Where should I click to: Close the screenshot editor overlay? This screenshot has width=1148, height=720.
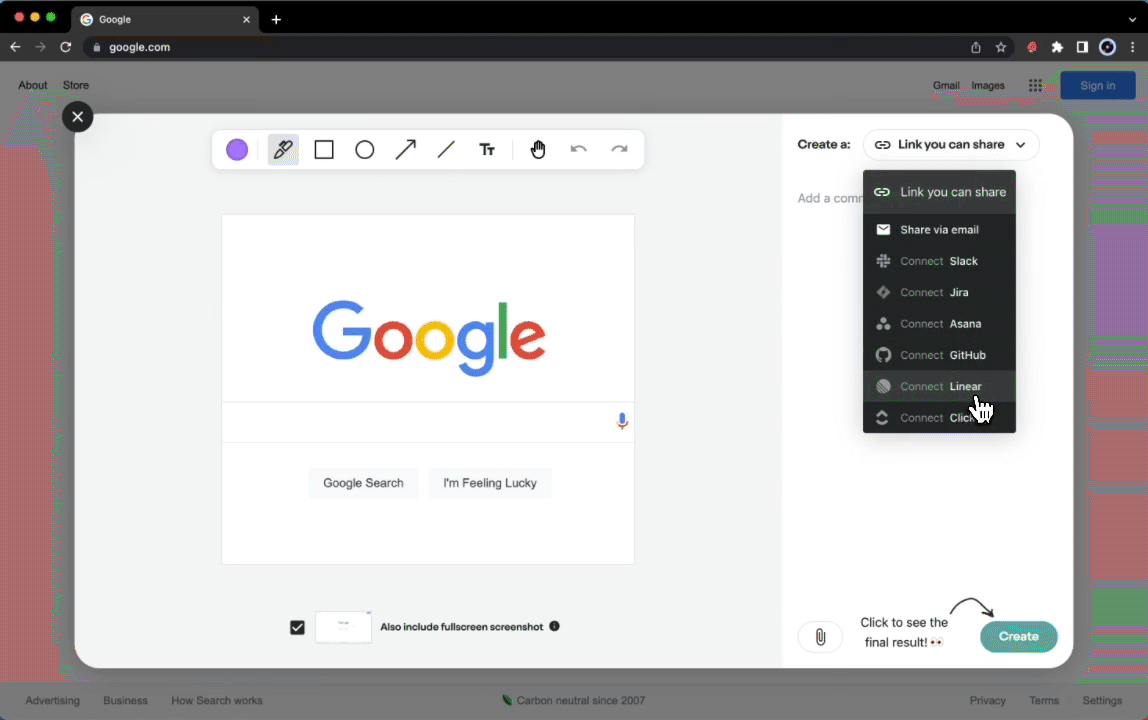[x=77, y=117]
